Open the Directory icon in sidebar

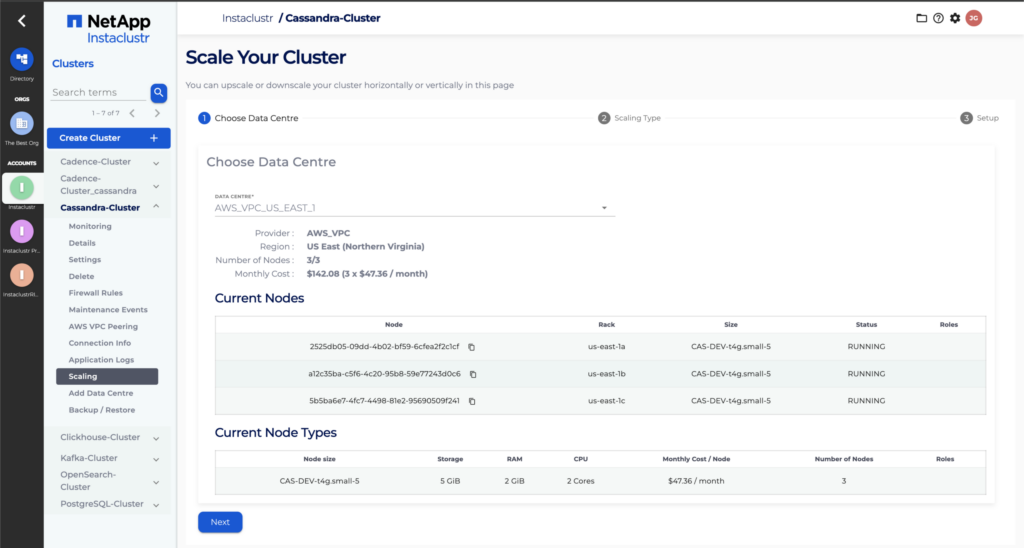click(x=21, y=59)
